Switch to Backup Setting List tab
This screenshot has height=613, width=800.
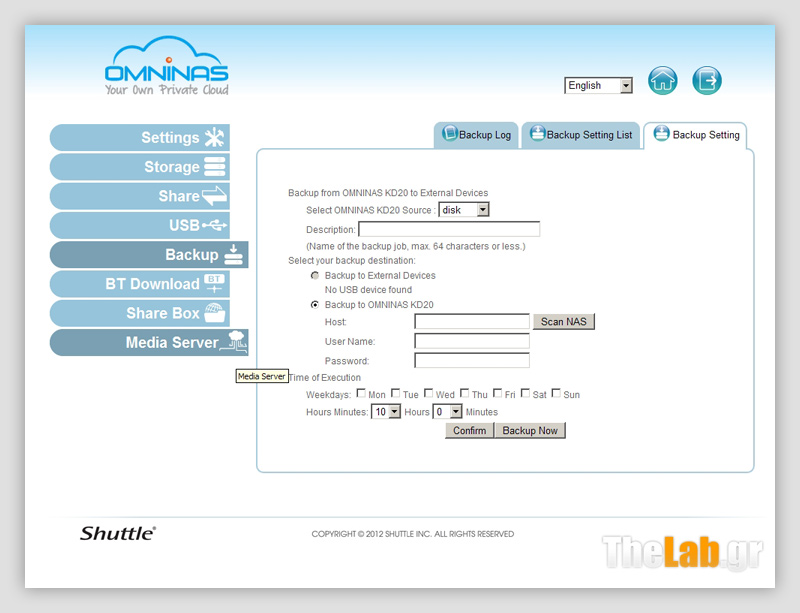(x=581, y=135)
